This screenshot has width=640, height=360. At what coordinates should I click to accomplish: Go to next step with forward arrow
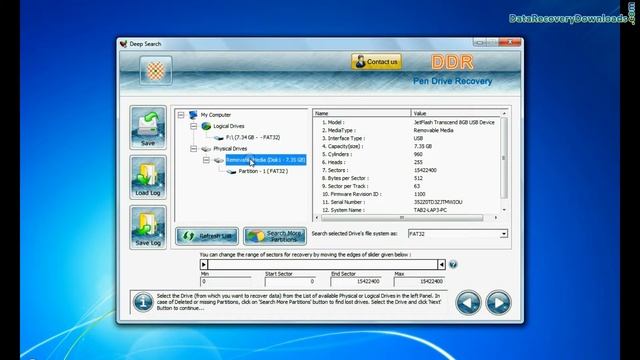coord(498,302)
